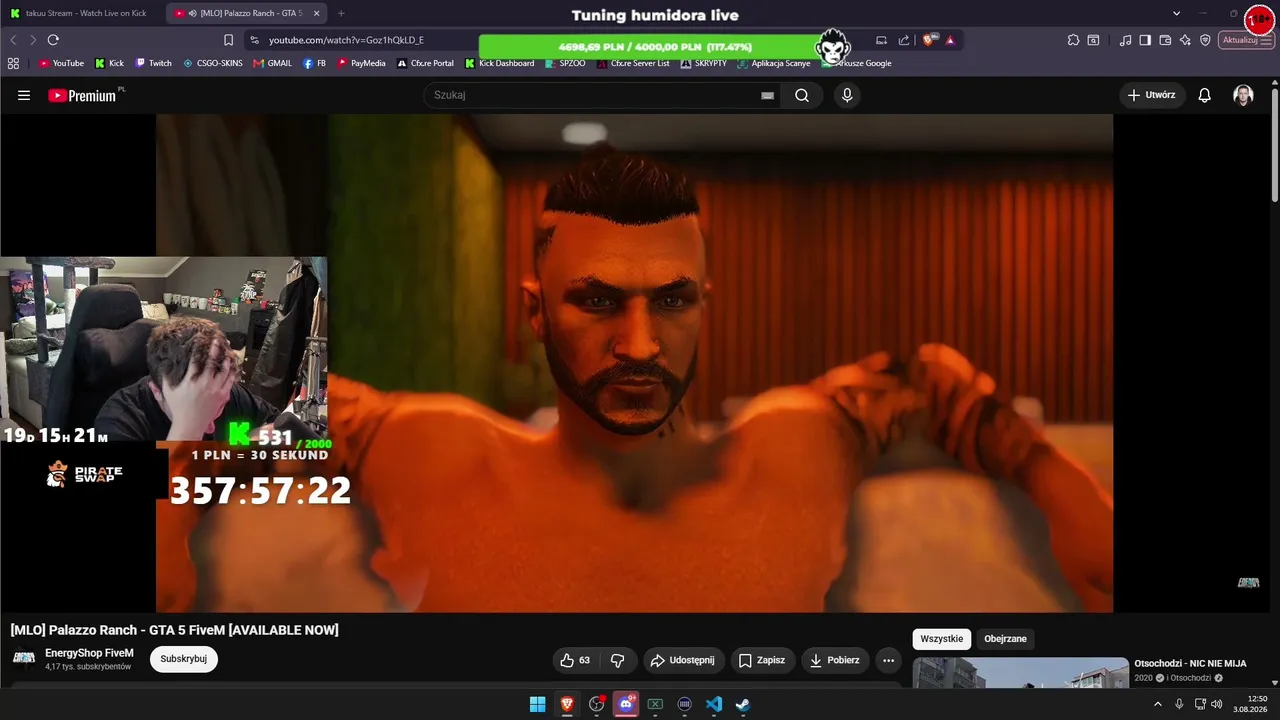Open the SPZOO bookmark

click(x=566, y=63)
